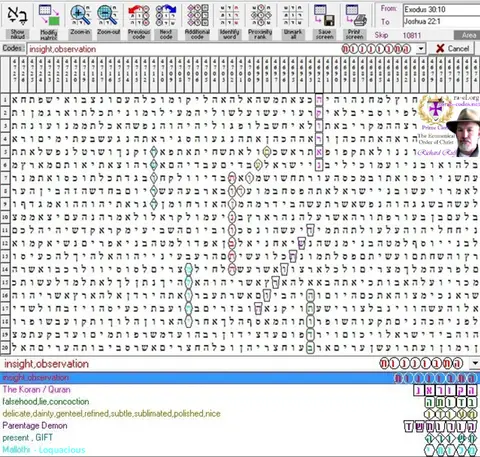
Task: Select the 'delicate,dainty,genteel' list row
Action: (x=240, y=414)
